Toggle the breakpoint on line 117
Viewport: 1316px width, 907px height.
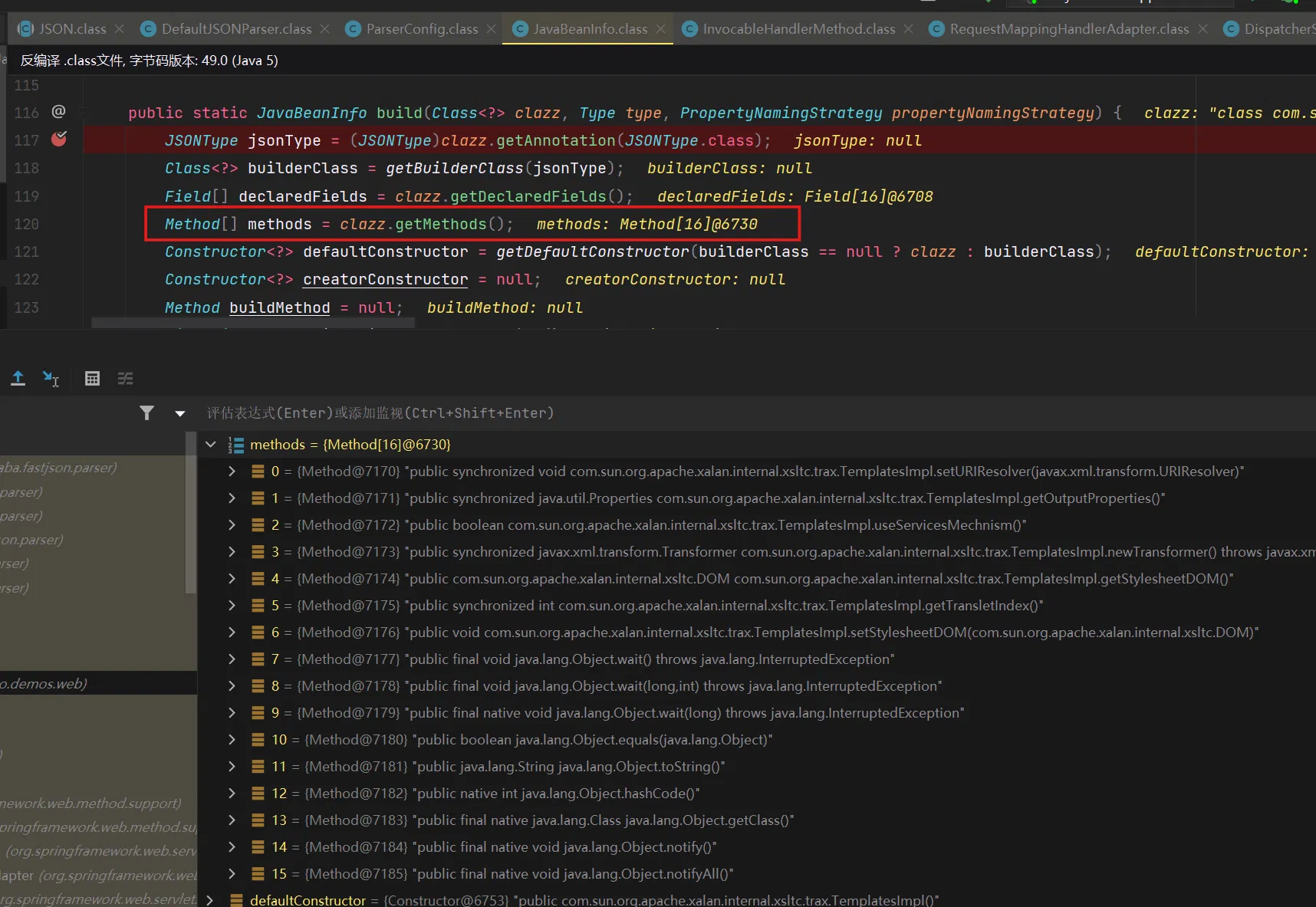(58, 140)
